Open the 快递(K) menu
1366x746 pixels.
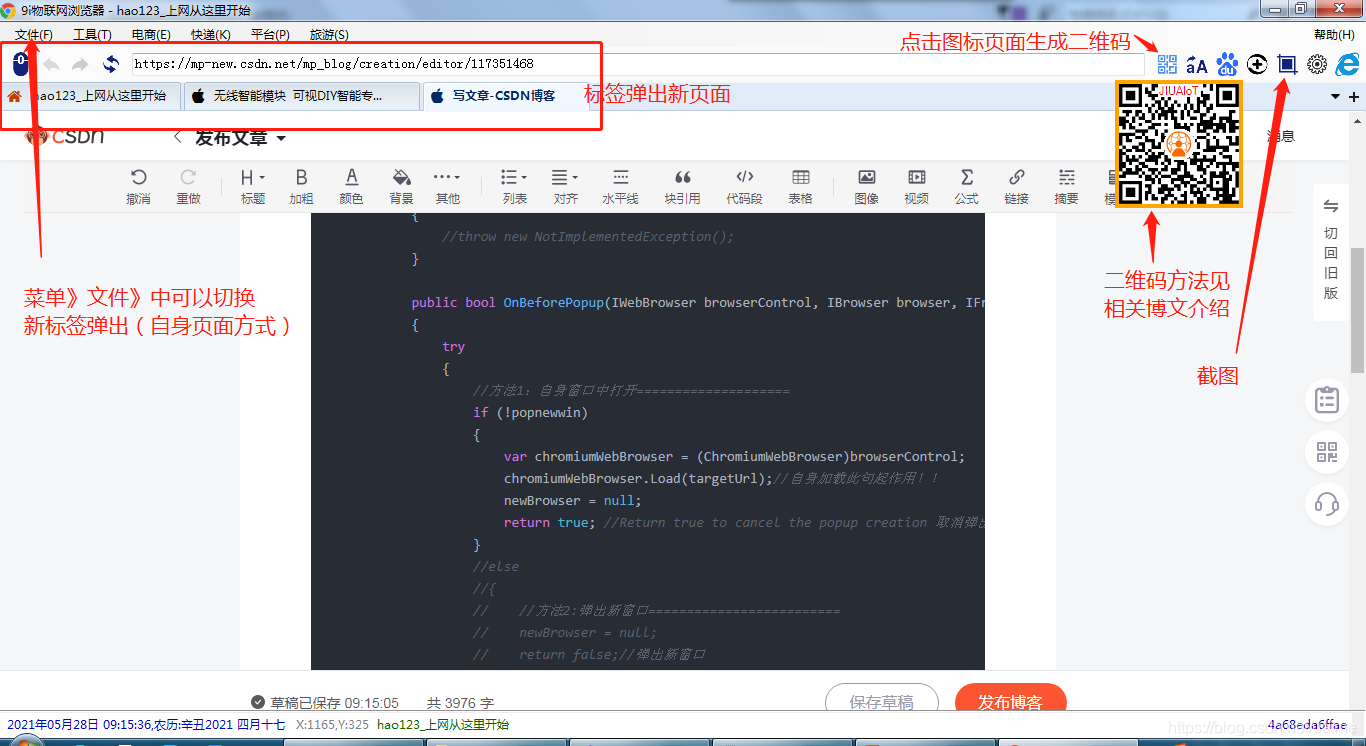pyautogui.click(x=210, y=34)
